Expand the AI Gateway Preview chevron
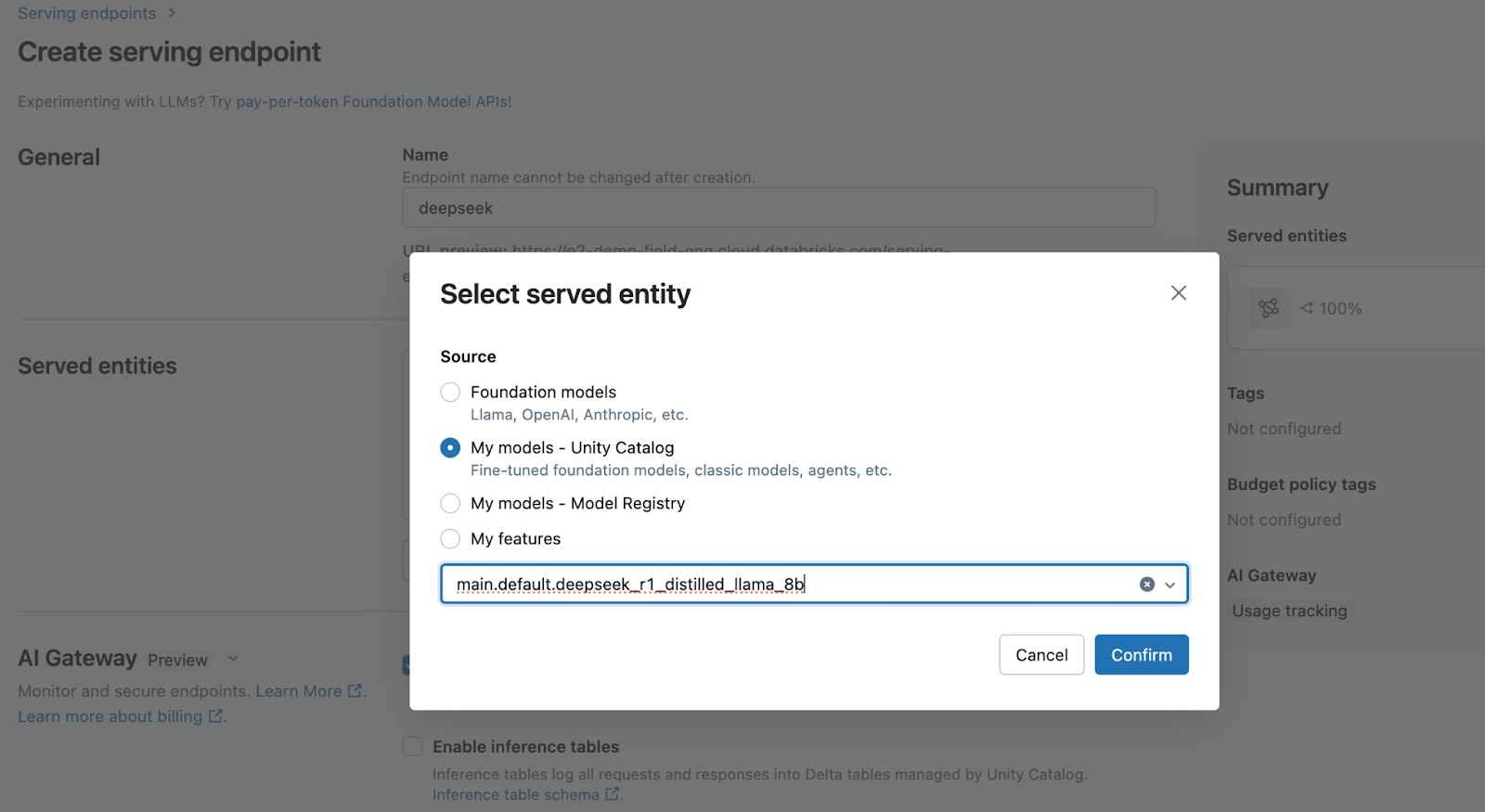This screenshot has height=812, width=1485. (234, 659)
